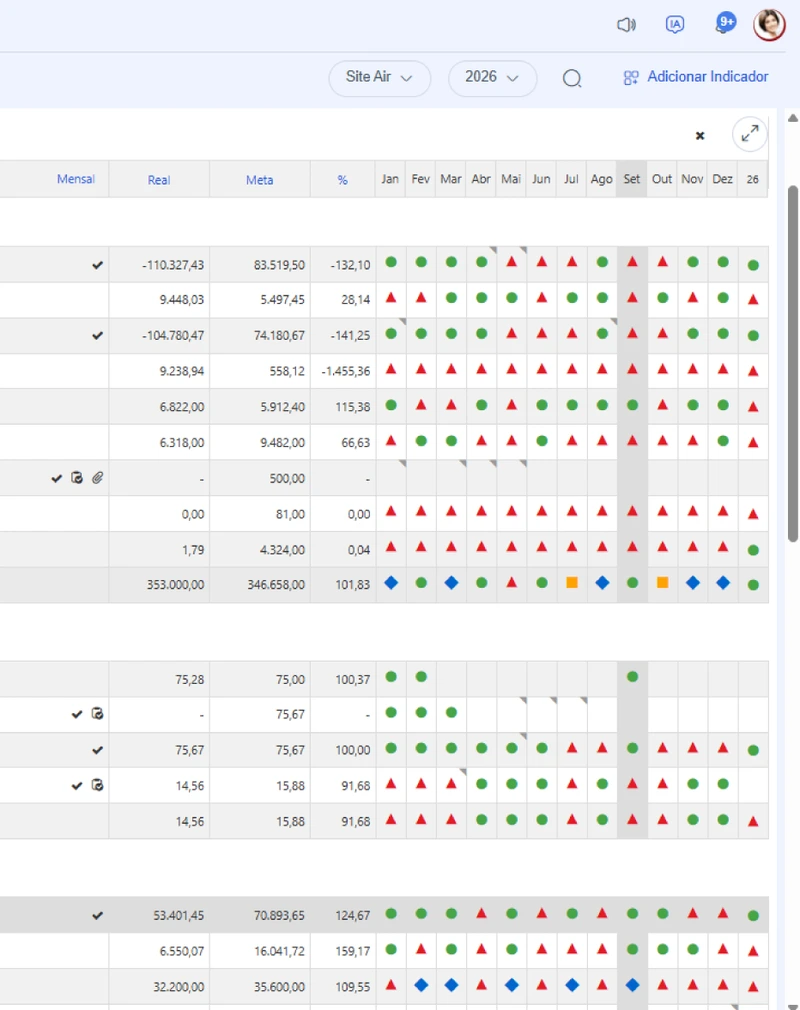
Task: Select the Jan month column header
Action: click(390, 179)
